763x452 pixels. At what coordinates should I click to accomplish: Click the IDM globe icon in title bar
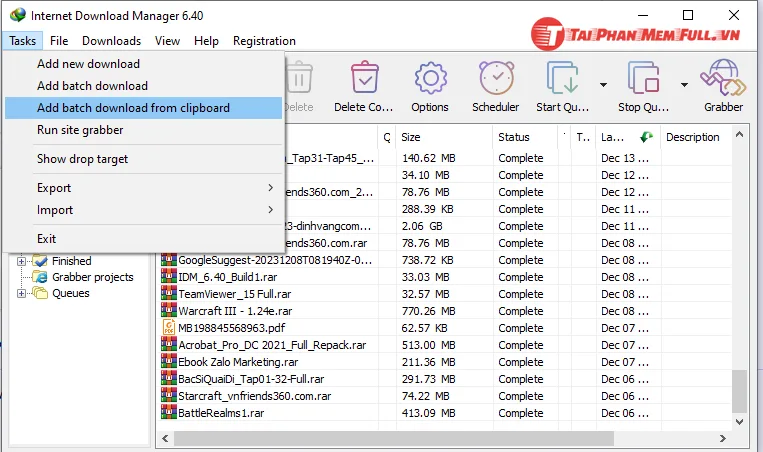point(18,15)
